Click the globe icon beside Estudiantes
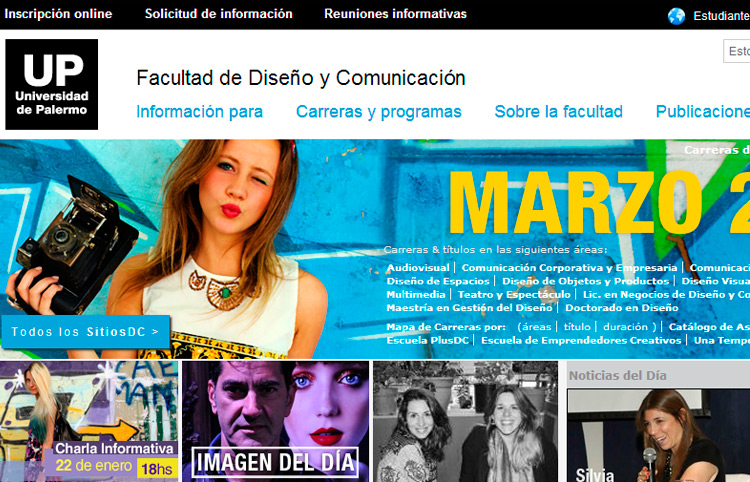 677,15
